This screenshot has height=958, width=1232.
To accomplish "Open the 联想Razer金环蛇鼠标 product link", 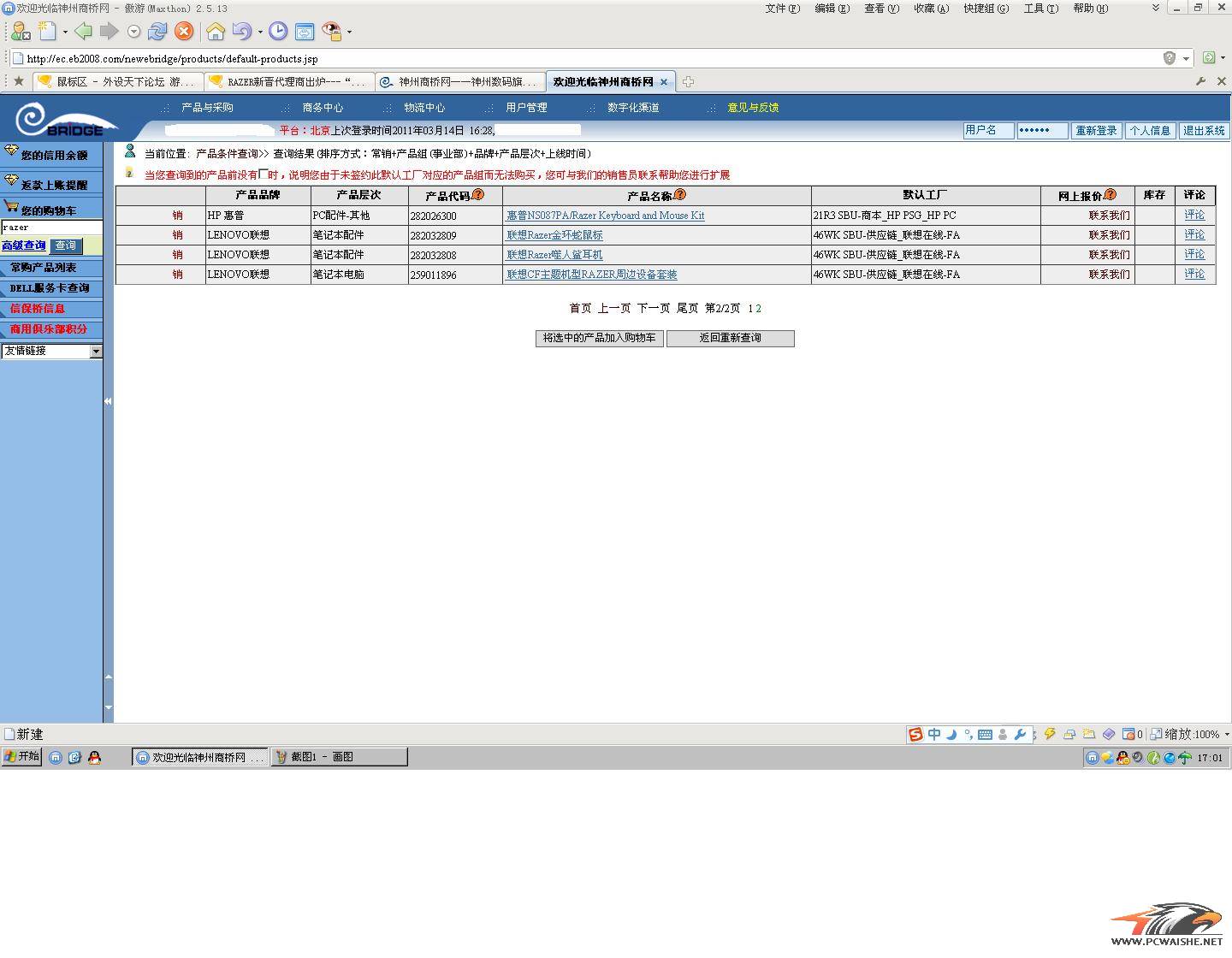I will [554, 235].
